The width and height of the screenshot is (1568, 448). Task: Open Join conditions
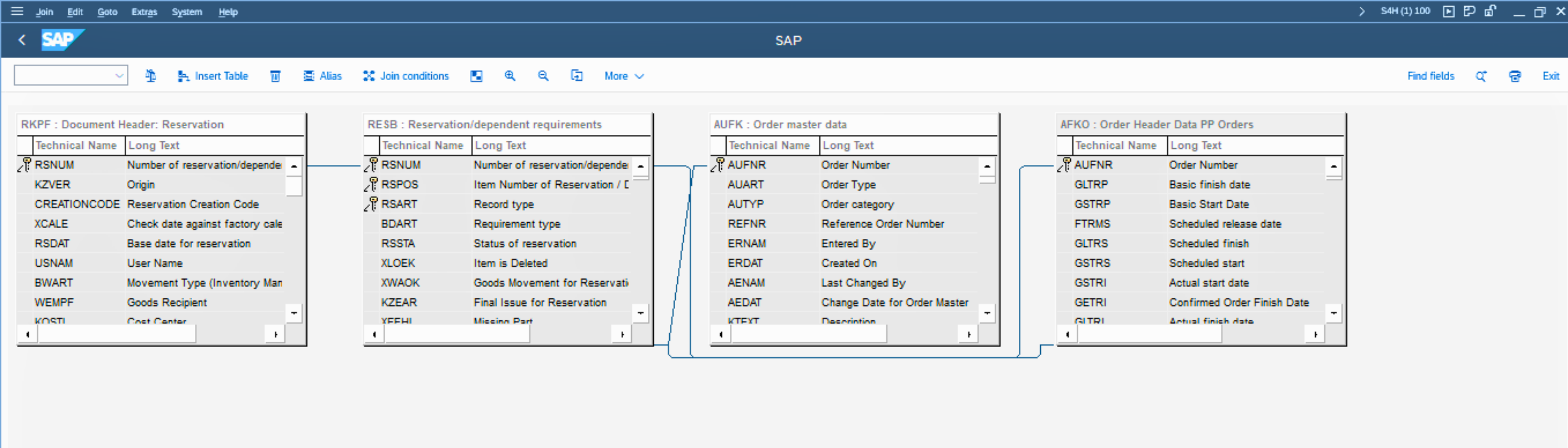pos(406,76)
